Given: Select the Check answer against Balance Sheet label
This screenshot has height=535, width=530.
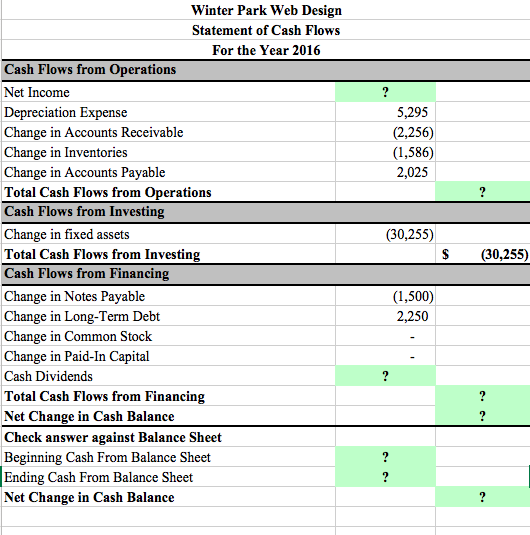Looking at the screenshot, I should [x=113, y=437].
